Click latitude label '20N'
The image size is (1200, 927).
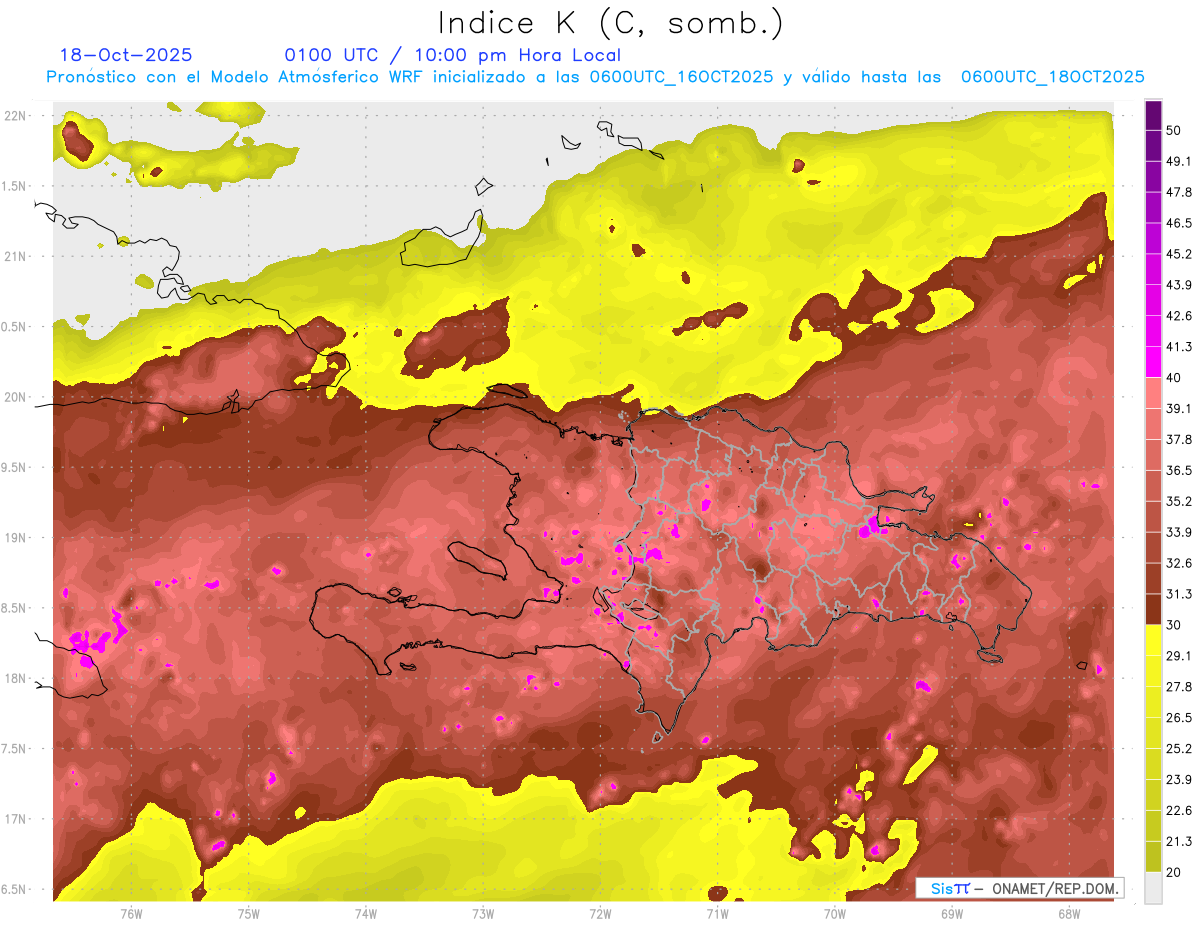point(17,397)
